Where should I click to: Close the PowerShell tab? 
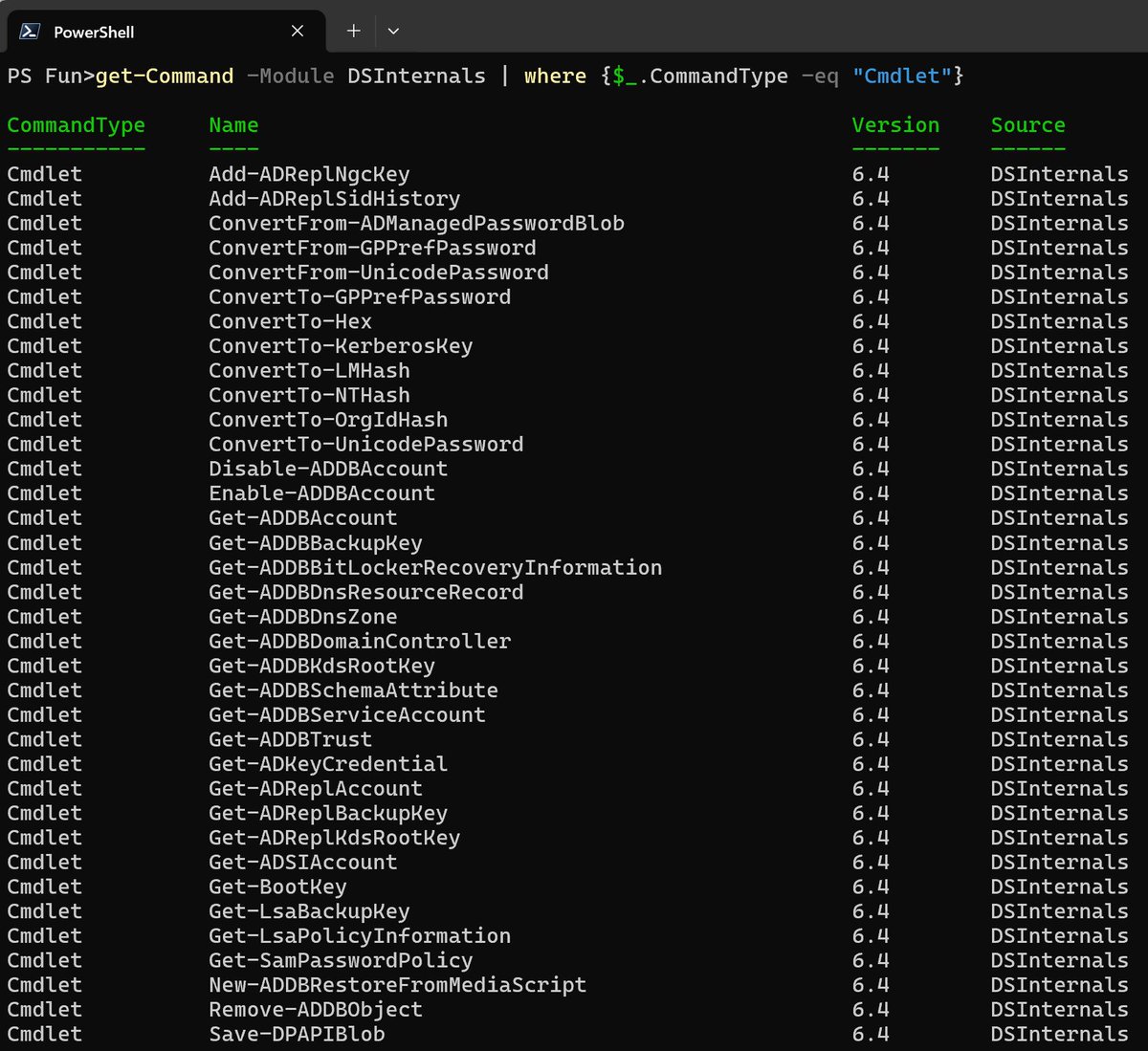[298, 32]
